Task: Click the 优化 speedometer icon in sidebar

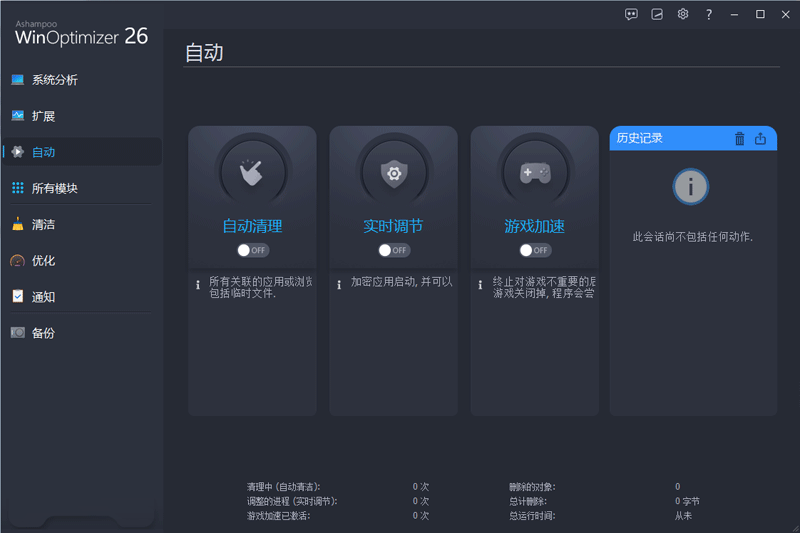Action: (x=18, y=261)
